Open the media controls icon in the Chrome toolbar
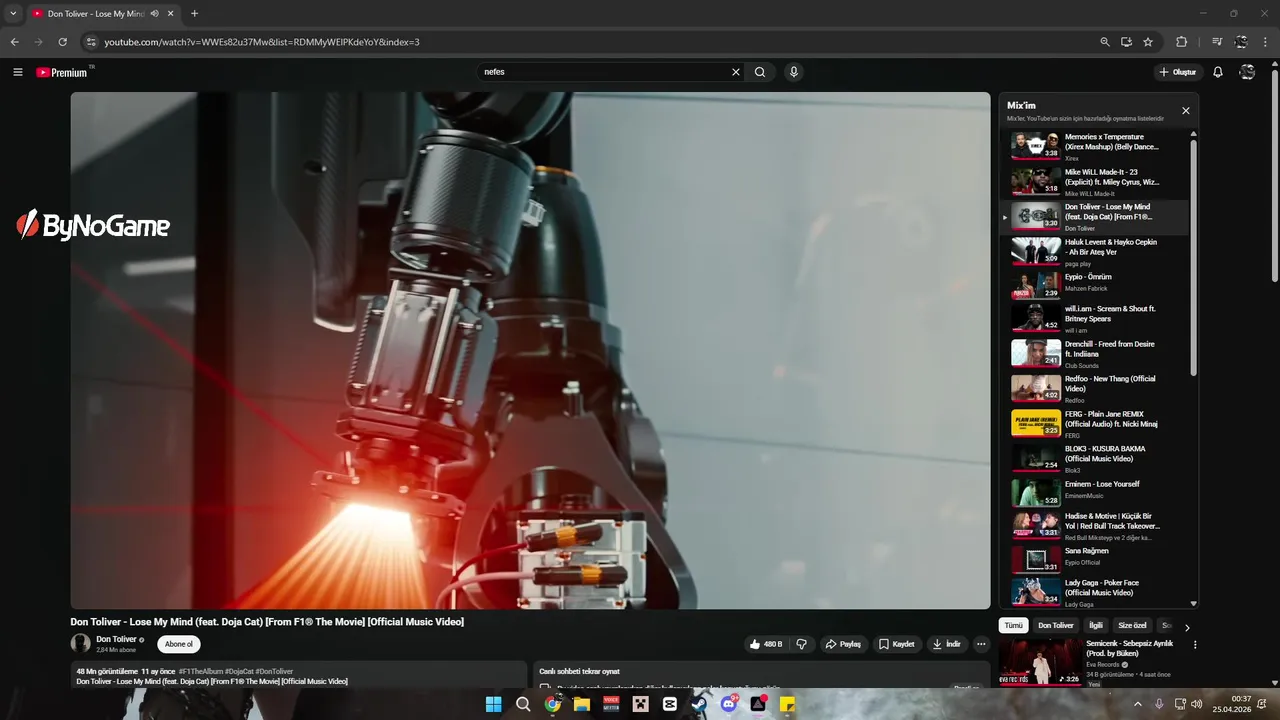Image resolution: width=1280 pixels, height=720 pixels. 1217,42
